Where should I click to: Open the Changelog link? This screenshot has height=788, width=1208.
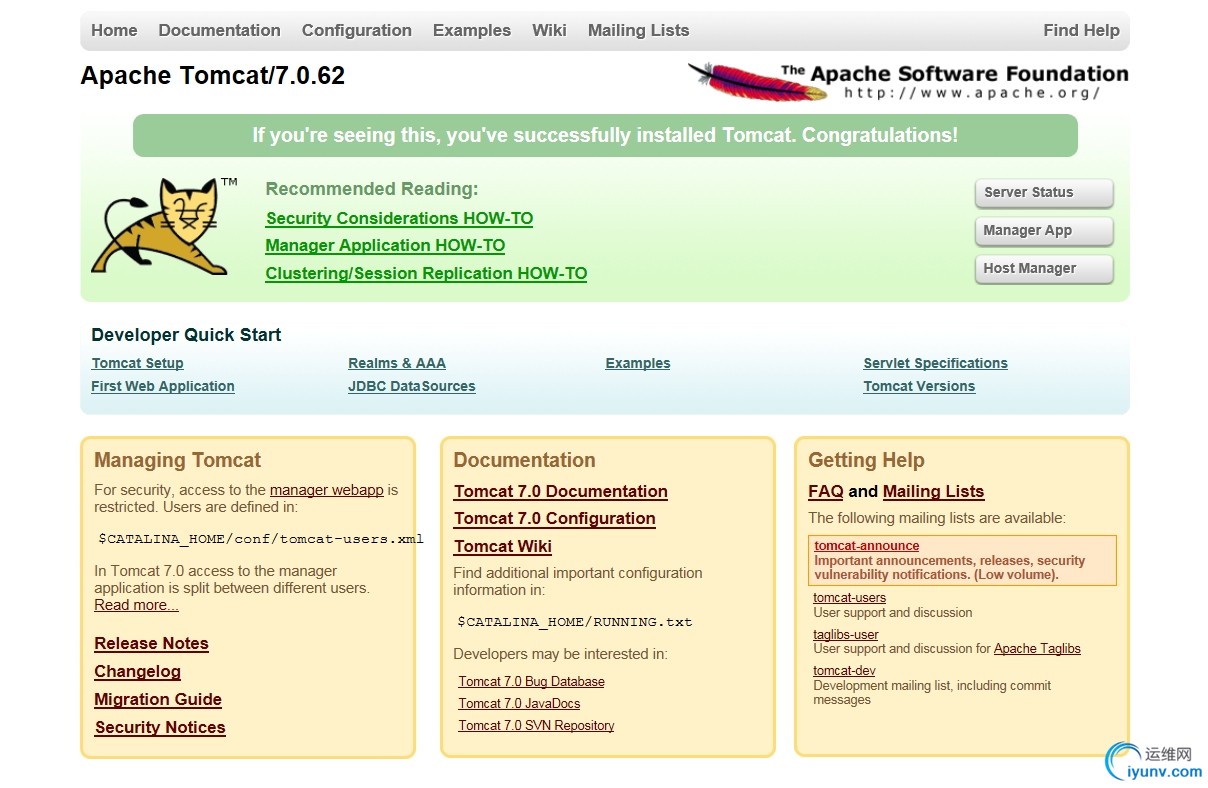point(138,671)
